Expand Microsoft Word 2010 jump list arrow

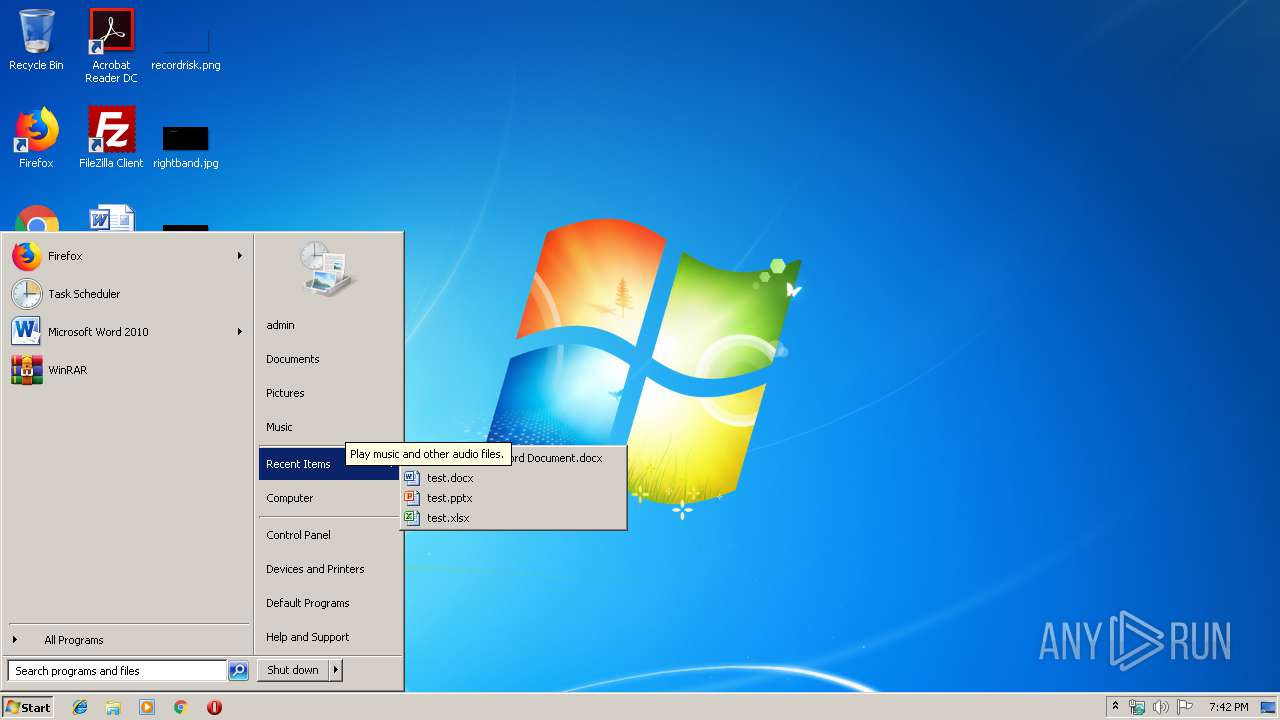[x=239, y=332]
